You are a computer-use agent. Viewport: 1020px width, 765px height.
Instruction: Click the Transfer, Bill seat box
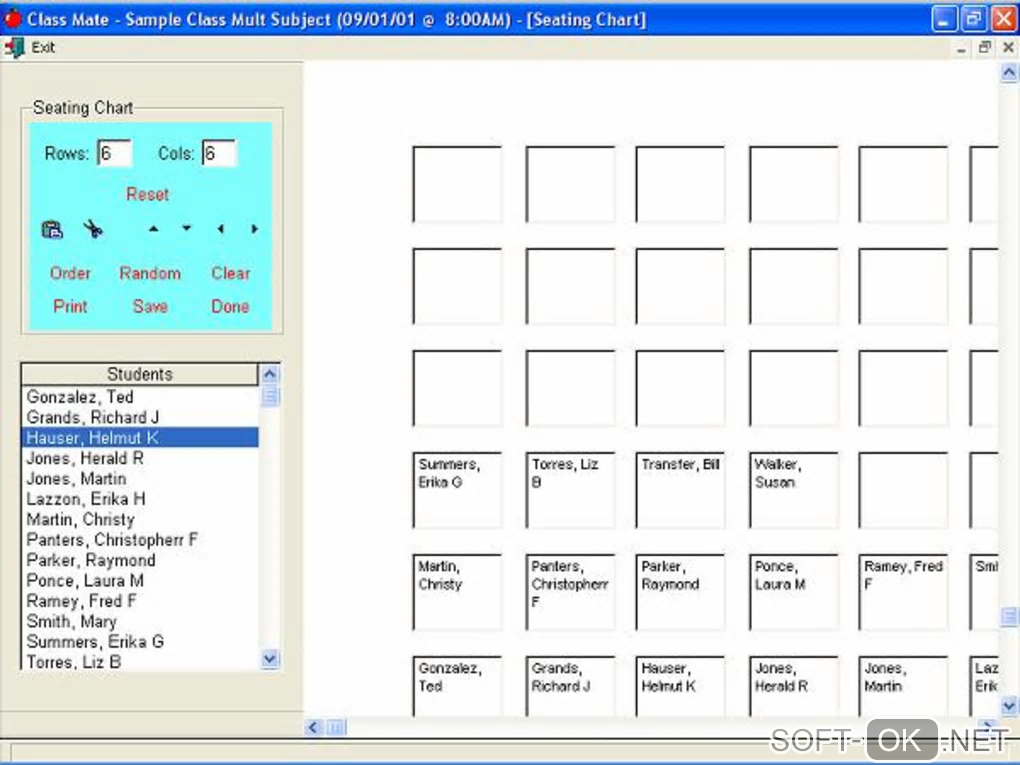(680, 490)
